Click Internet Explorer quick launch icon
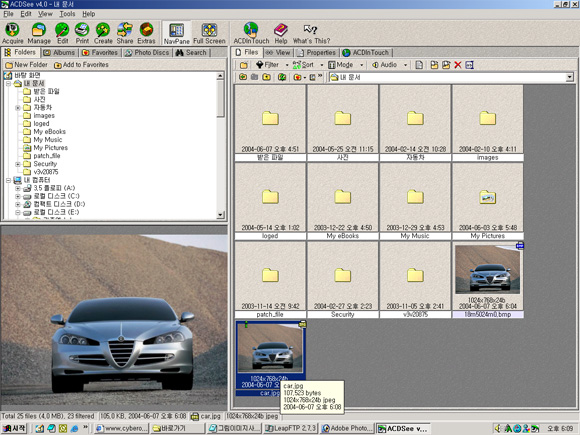580x435 pixels. click(74, 428)
